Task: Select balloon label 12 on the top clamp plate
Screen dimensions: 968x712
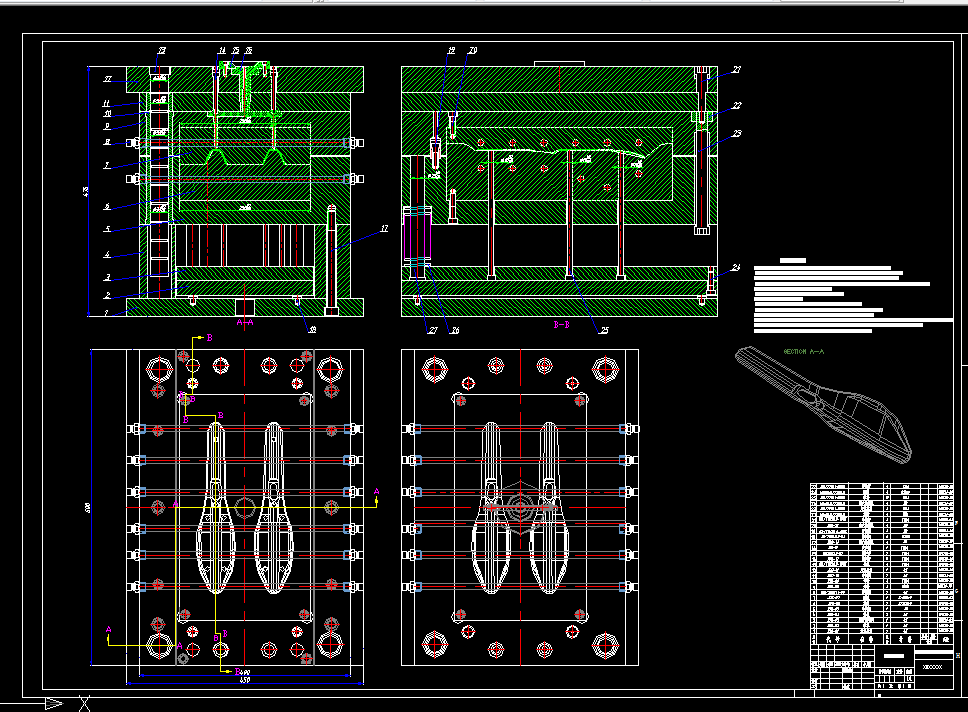Action: point(108,79)
